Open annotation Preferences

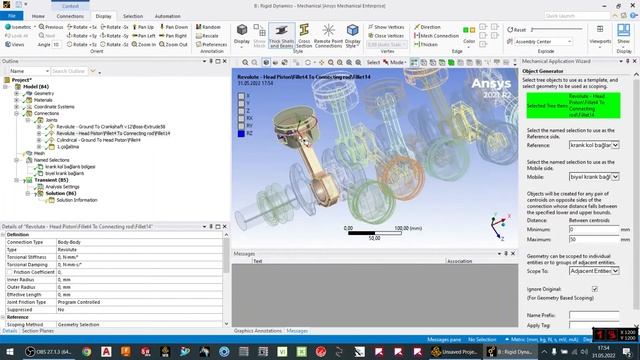coord(211,44)
